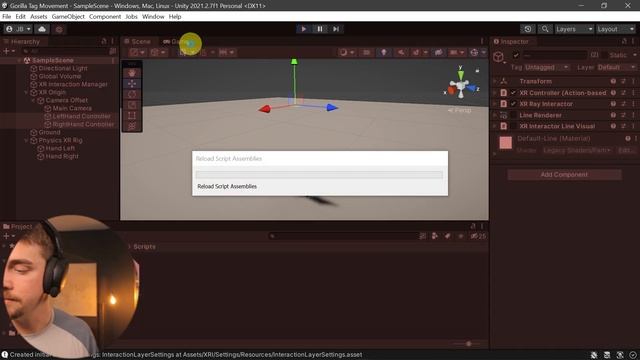Toggle the Static checkbox
This screenshot has width=640, height=360.
(x=604, y=55)
